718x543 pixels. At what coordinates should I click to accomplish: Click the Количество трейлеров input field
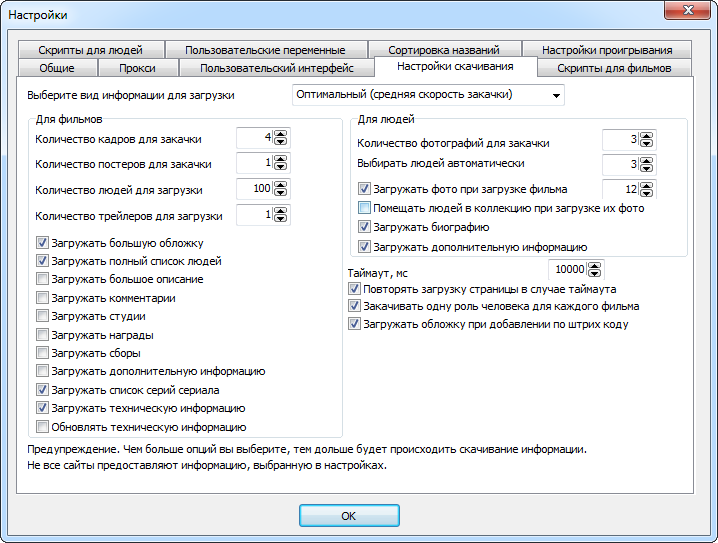point(255,214)
